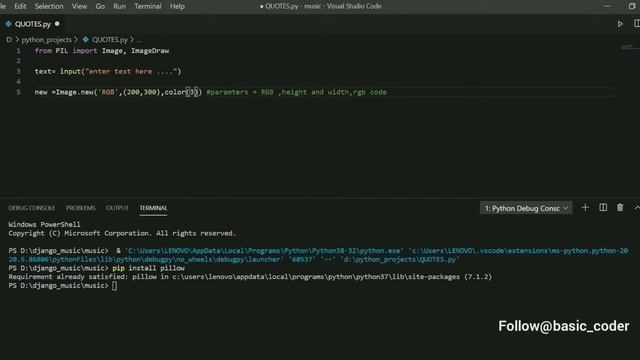Click the D: drive breadcrumb

pyautogui.click(x=9, y=40)
